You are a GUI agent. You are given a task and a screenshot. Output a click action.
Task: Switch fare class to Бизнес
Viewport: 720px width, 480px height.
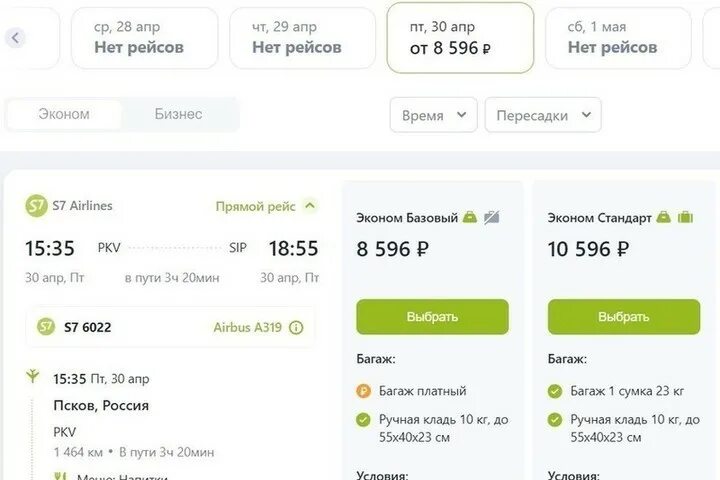click(178, 114)
